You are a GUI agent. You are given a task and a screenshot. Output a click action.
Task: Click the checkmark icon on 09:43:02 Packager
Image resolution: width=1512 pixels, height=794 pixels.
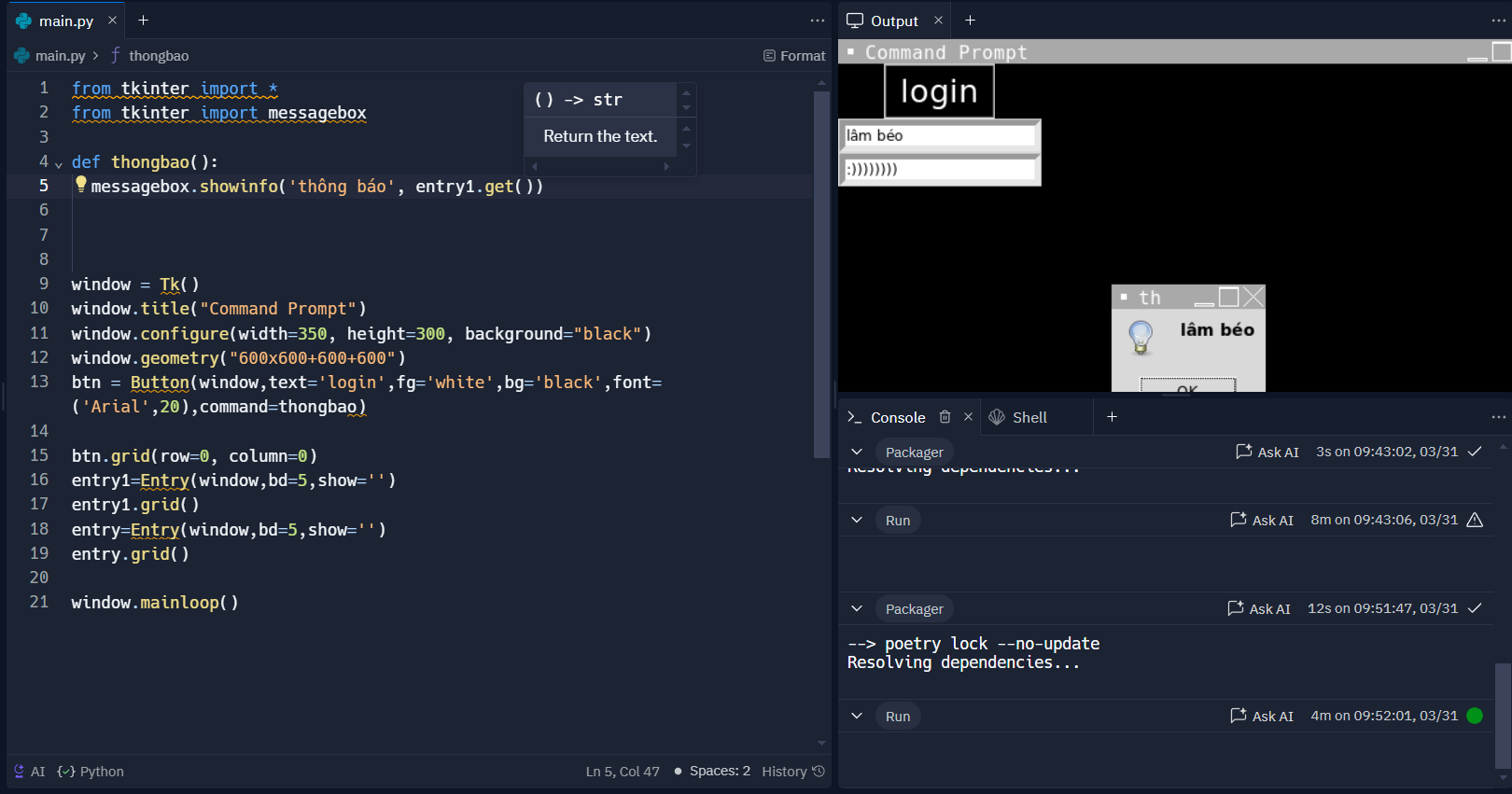(1475, 452)
